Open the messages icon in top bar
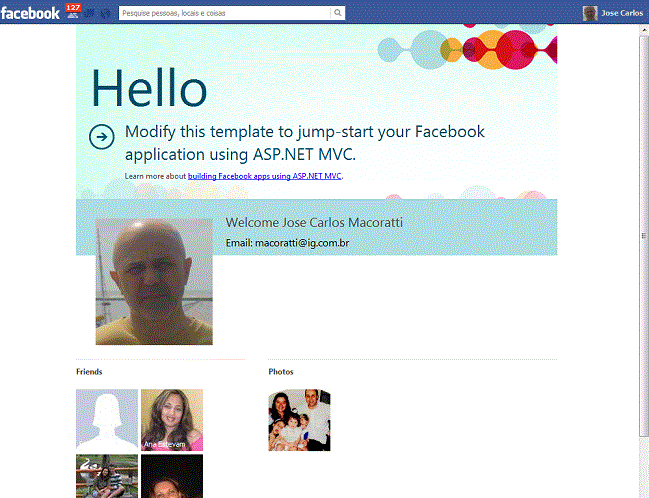This screenshot has height=498, width=649. (x=89, y=13)
